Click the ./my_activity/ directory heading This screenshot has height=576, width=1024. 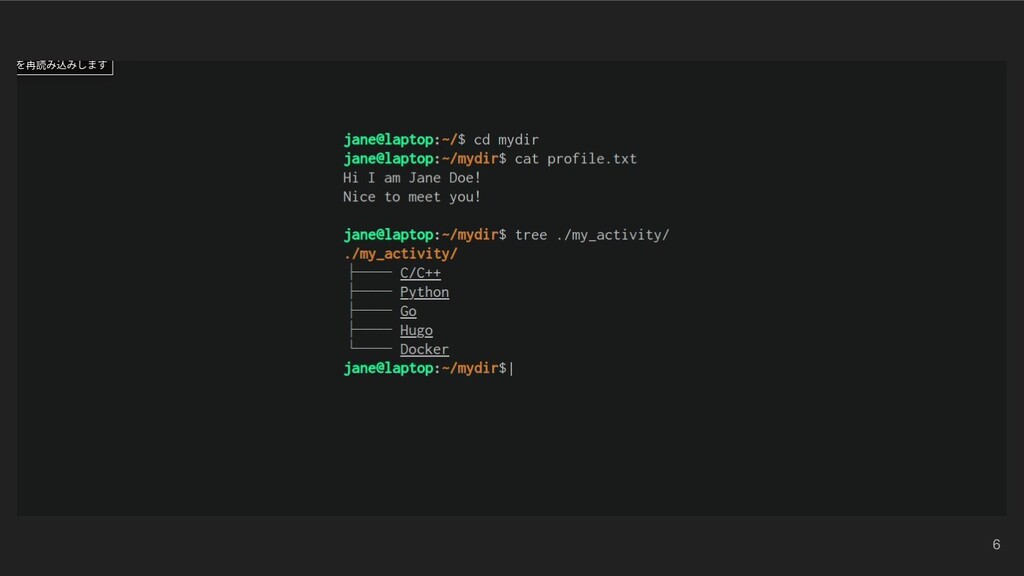[400, 253]
